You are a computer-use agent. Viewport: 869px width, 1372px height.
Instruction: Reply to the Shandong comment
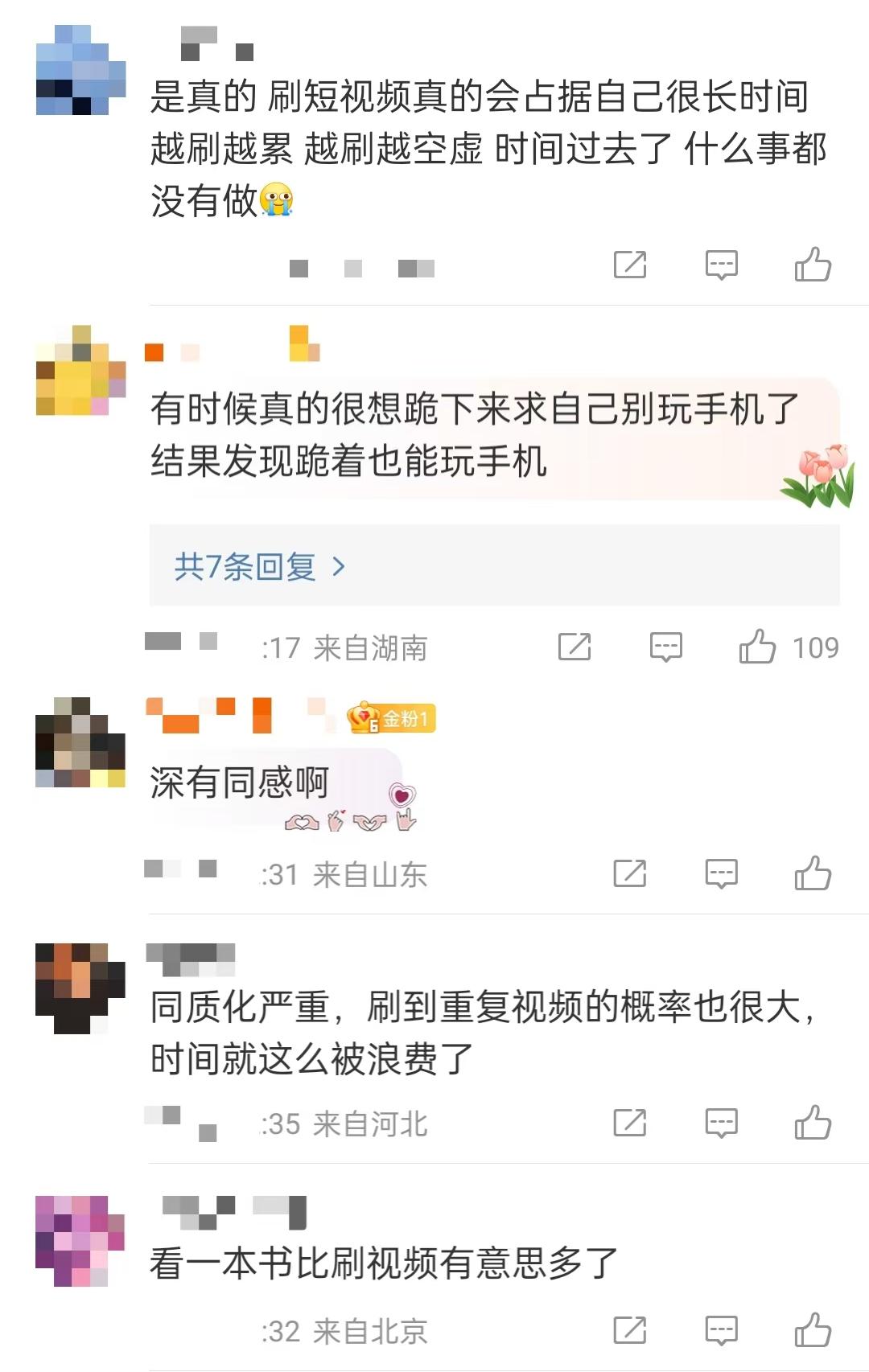click(x=721, y=873)
